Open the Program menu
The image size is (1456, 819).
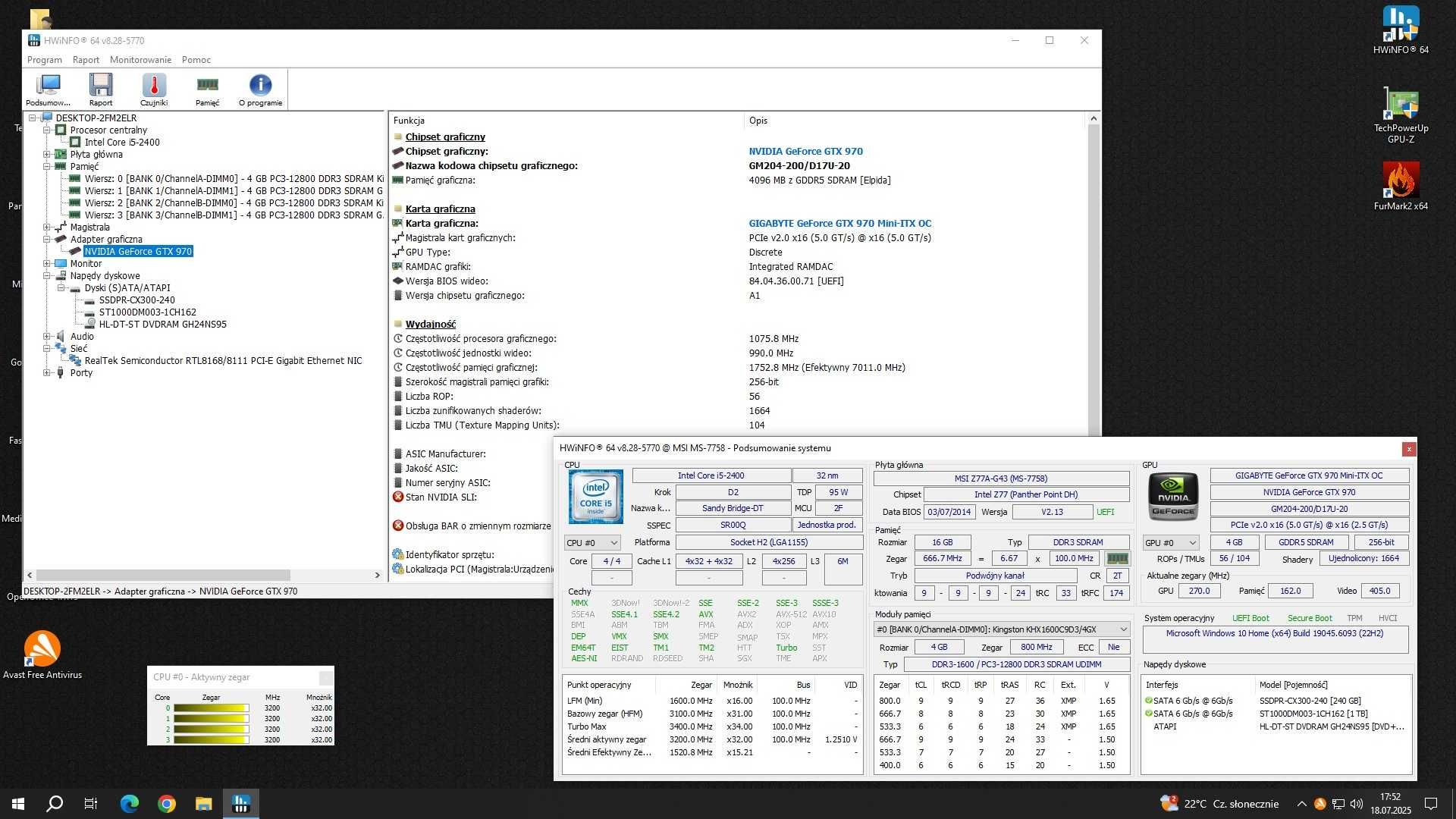[x=45, y=60]
